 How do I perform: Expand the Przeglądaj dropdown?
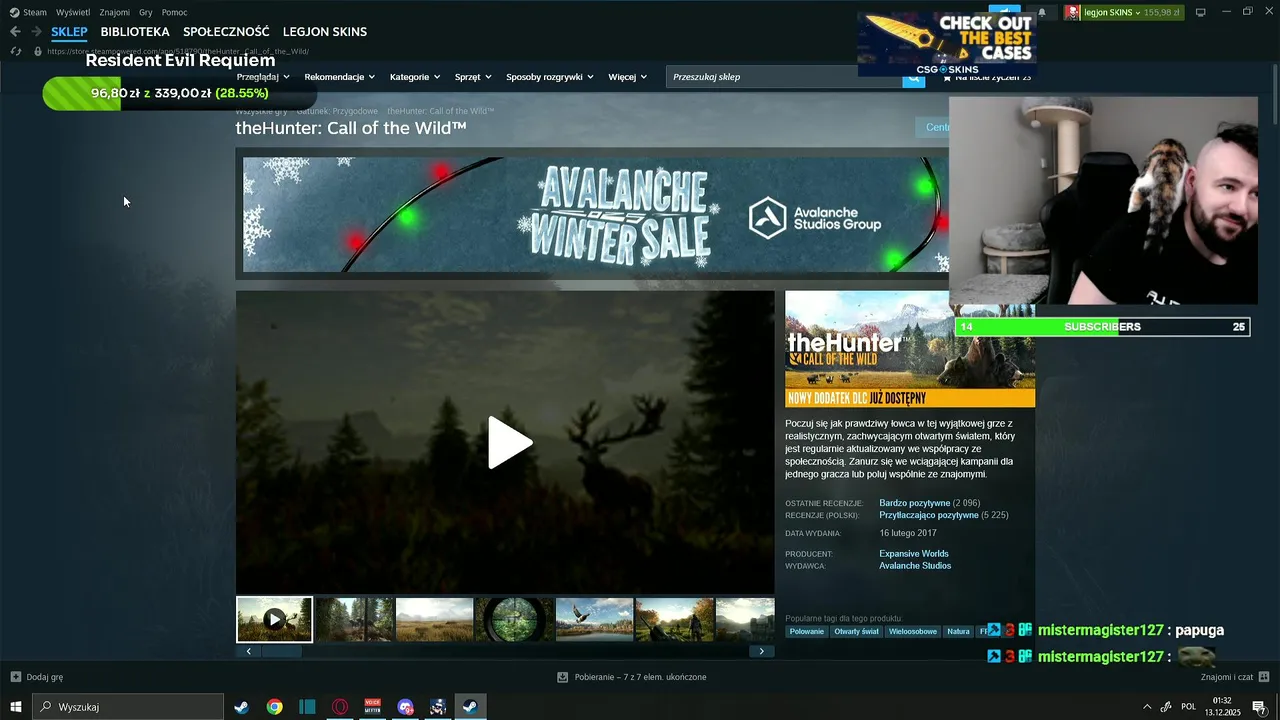coord(263,77)
